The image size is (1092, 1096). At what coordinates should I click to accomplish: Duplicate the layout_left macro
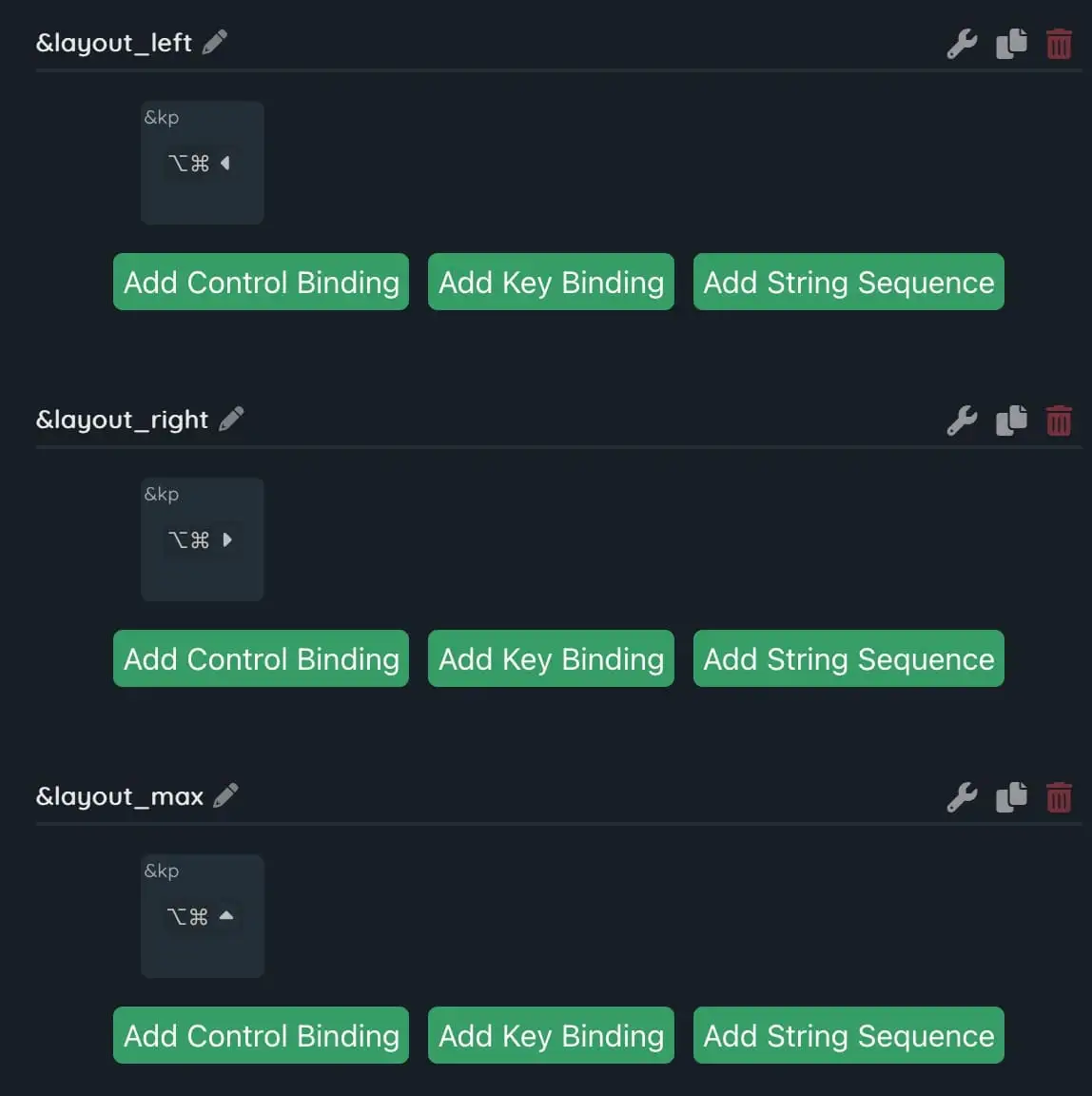tap(1011, 44)
